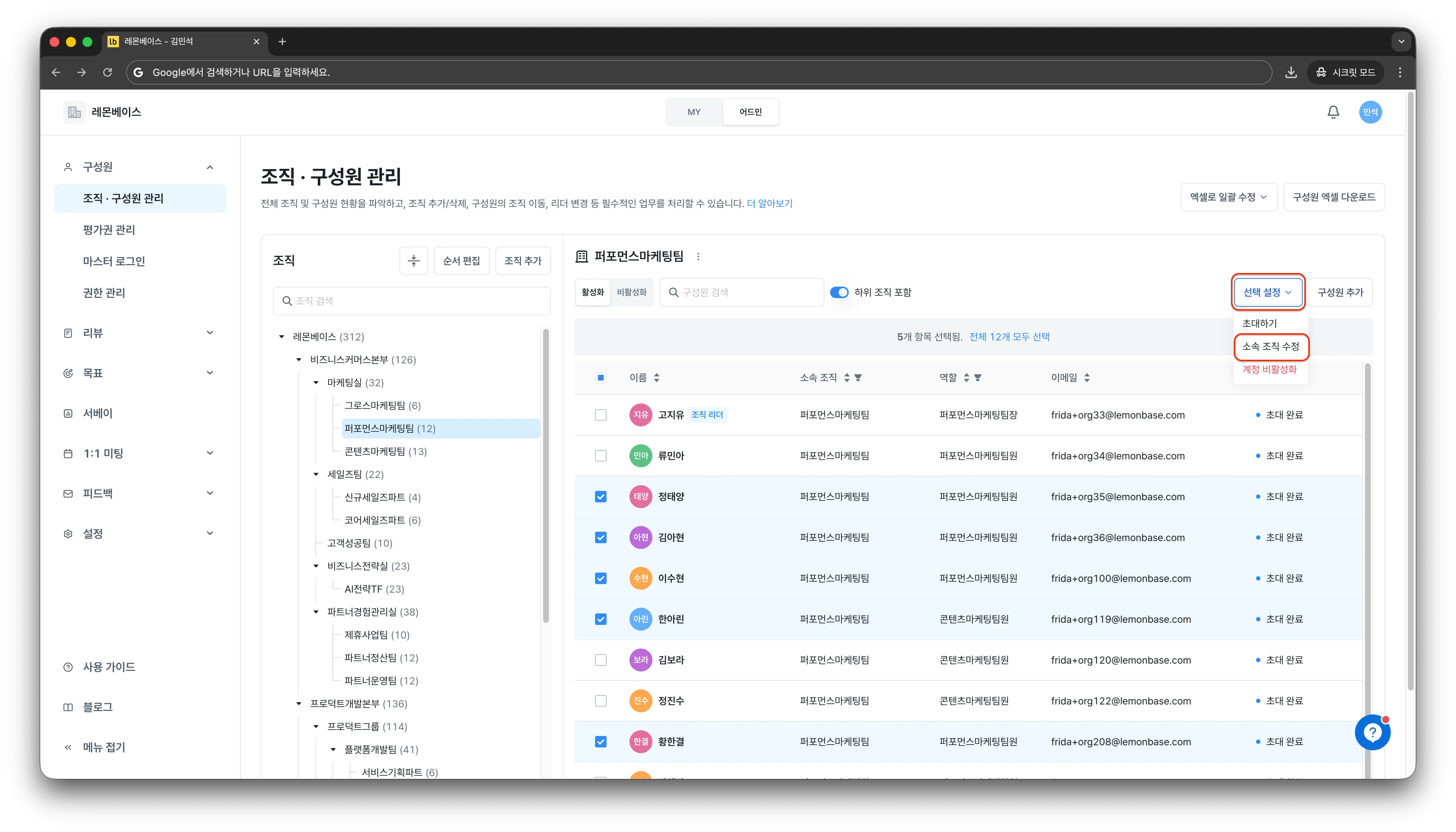The image size is (1456, 832).
Task: Open the browser downloads icon
Action: tap(1290, 72)
